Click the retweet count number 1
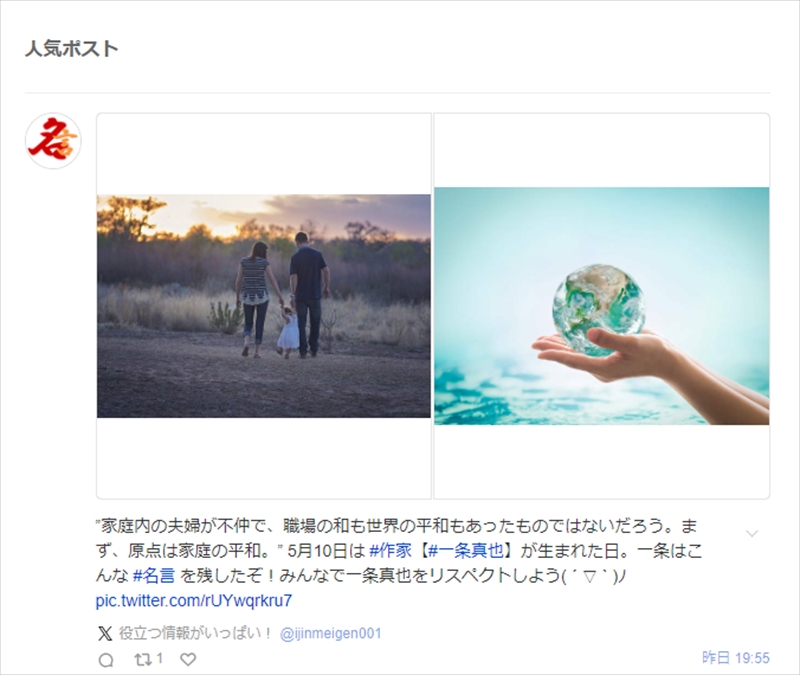 (x=160, y=658)
